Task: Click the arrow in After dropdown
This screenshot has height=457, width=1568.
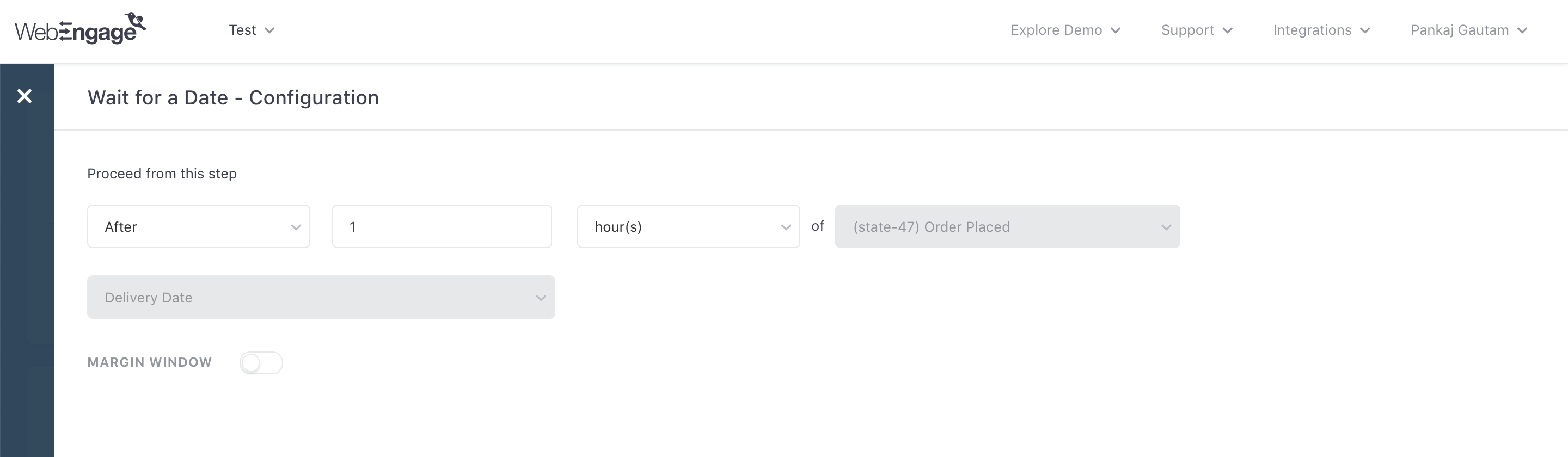Action: pyautogui.click(x=296, y=227)
